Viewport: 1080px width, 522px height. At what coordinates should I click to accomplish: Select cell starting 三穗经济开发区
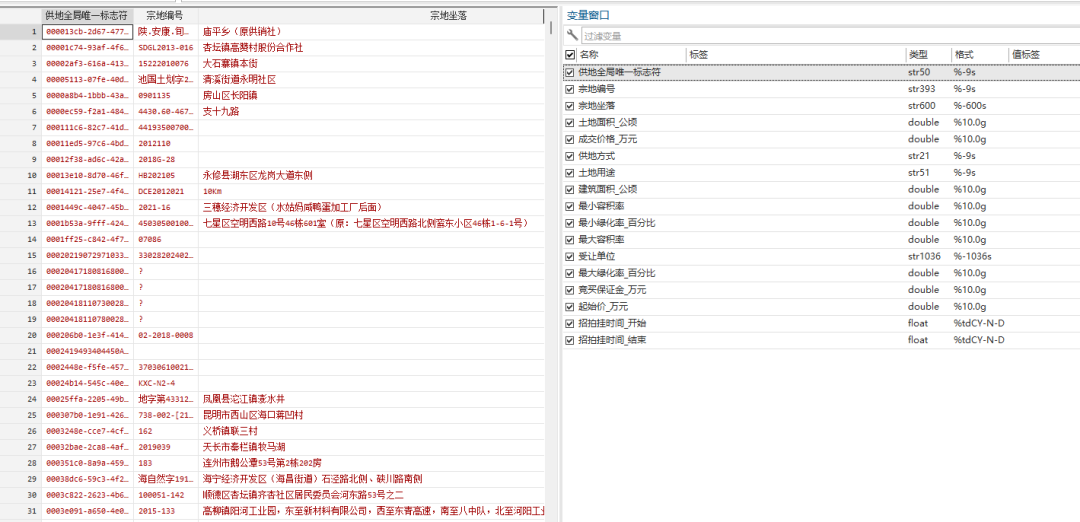pos(372,207)
